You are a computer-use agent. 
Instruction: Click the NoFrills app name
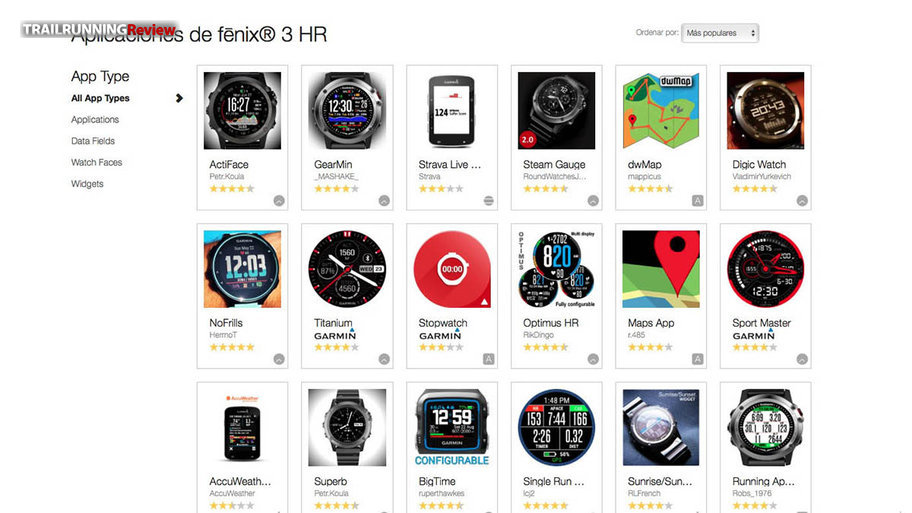pyautogui.click(x=226, y=323)
